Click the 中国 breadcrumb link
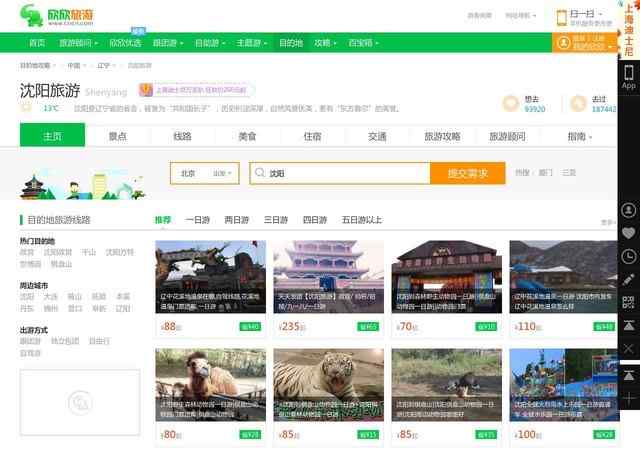The height and width of the screenshot is (450, 640). tap(73, 65)
